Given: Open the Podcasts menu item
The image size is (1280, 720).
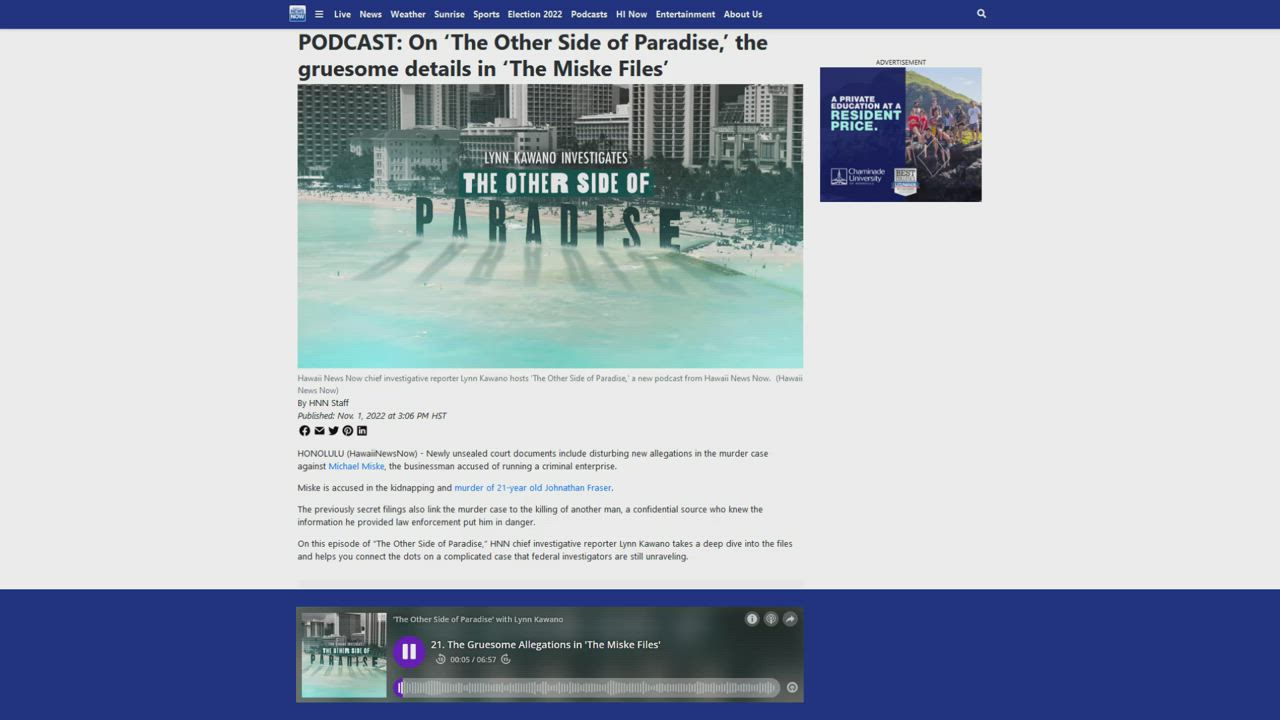Looking at the screenshot, I should click(x=589, y=14).
